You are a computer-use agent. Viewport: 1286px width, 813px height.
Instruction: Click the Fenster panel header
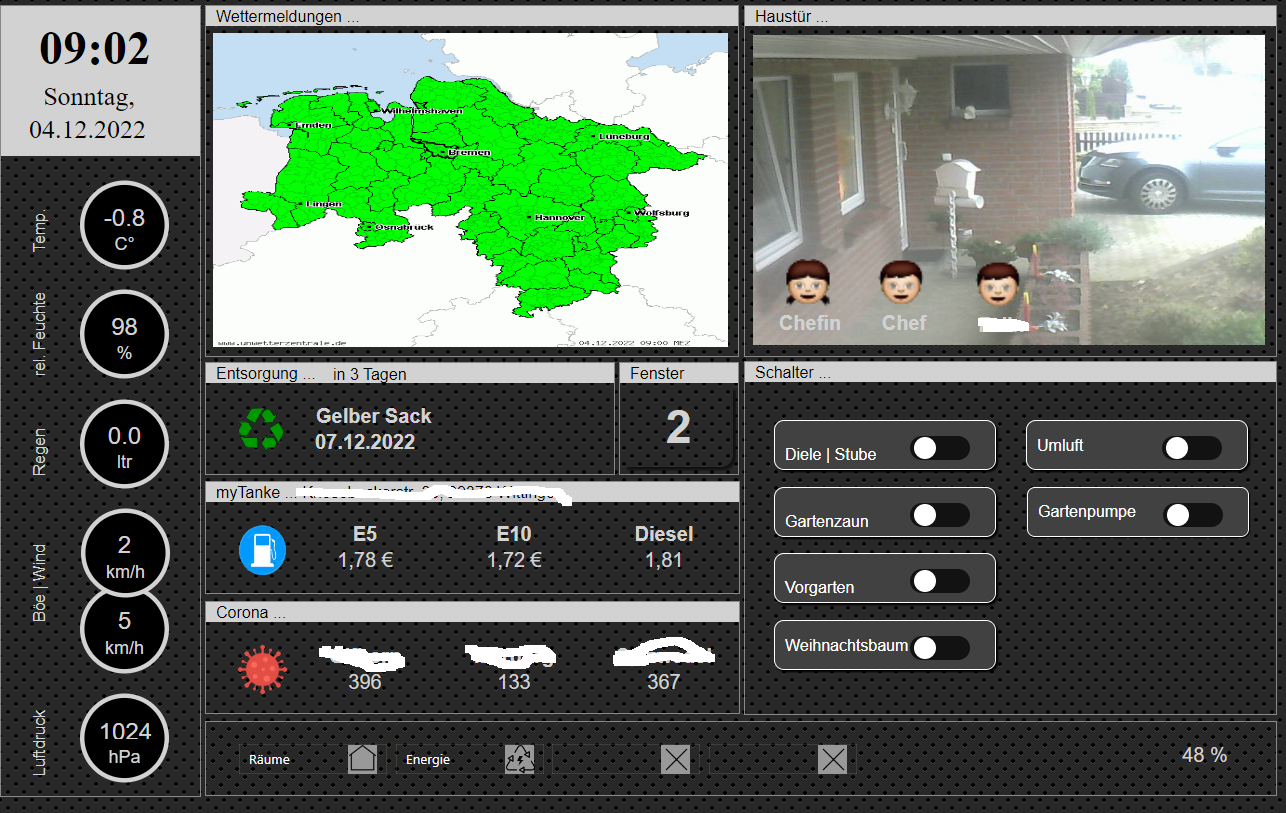pos(679,373)
